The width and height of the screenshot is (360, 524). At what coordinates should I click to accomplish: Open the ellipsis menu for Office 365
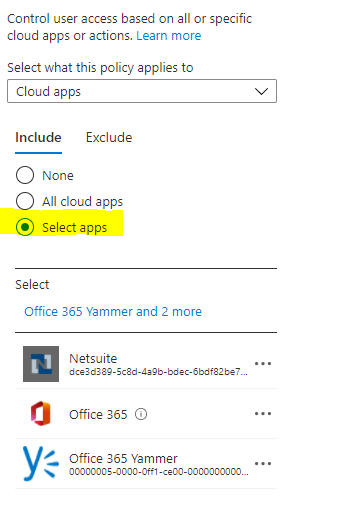tap(263, 414)
